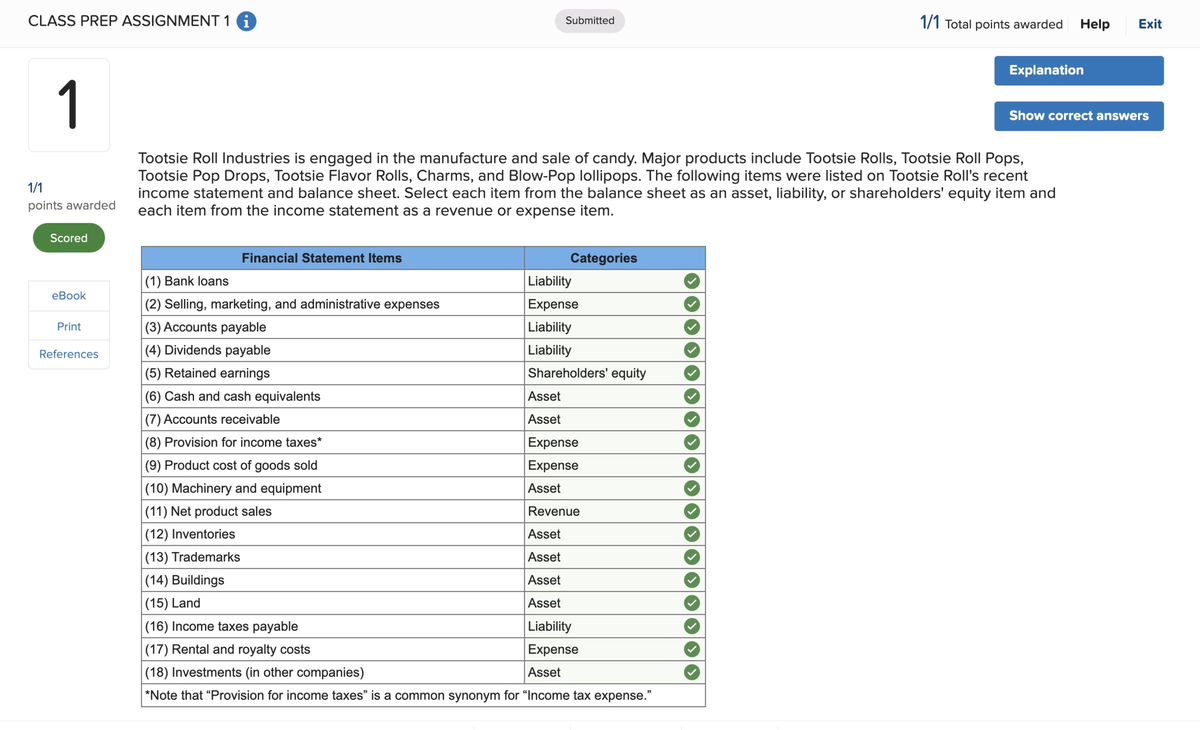Open the category dropdown for Inventories
1200x730 pixels.
pyautogui.click(x=602, y=534)
